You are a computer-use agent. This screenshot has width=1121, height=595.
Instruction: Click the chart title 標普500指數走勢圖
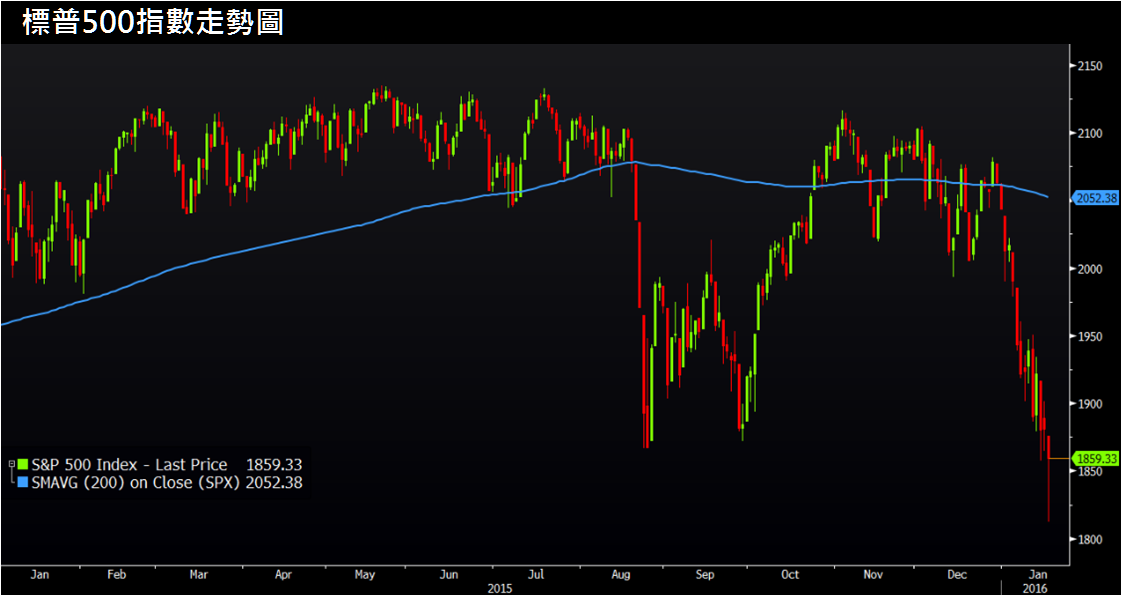[153, 22]
